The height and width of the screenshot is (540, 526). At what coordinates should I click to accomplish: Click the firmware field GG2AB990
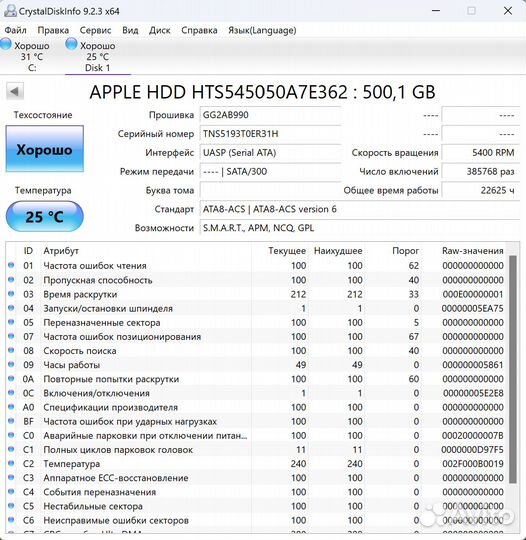[270, 115]
